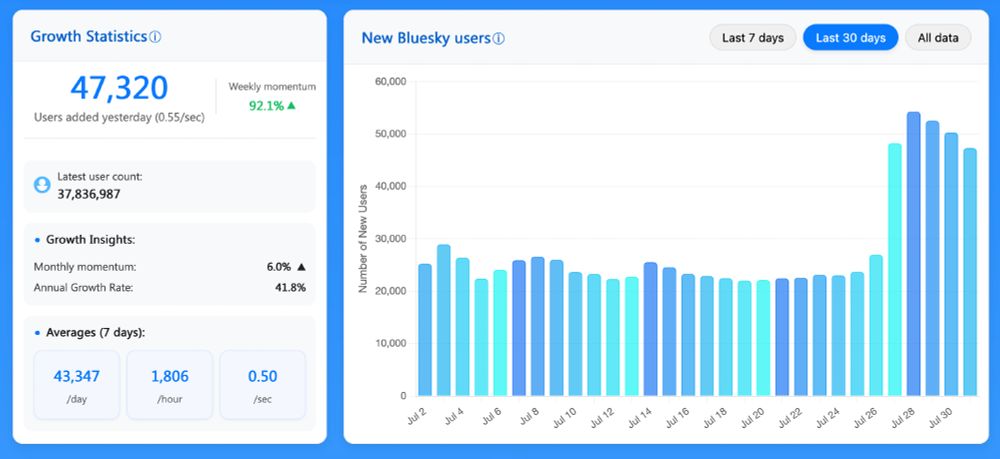Click the Jul 26 bar in the chart

876,325
